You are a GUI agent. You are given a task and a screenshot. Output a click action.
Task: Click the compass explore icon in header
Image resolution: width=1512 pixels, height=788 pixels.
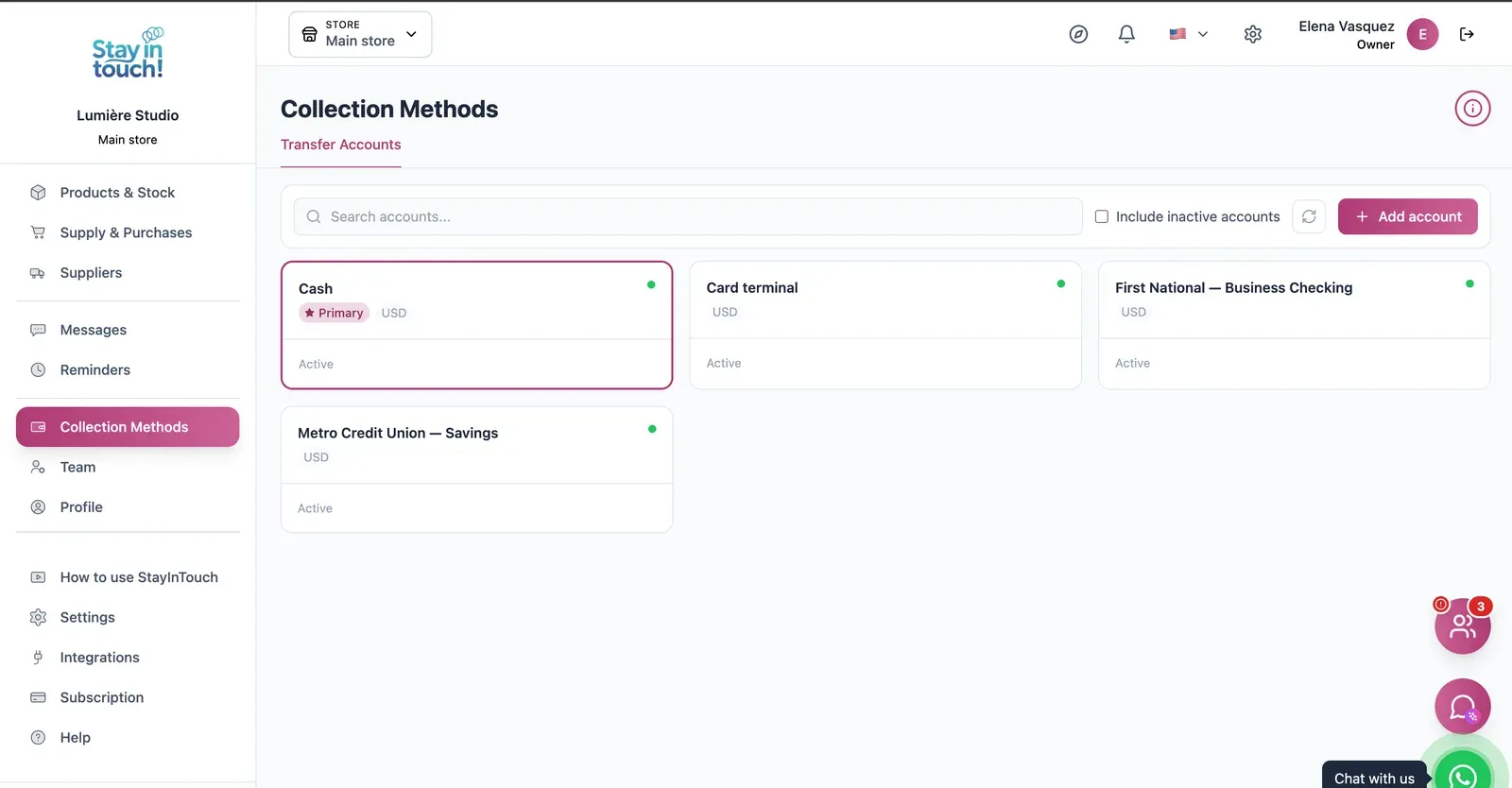(x=1078, y=34)
